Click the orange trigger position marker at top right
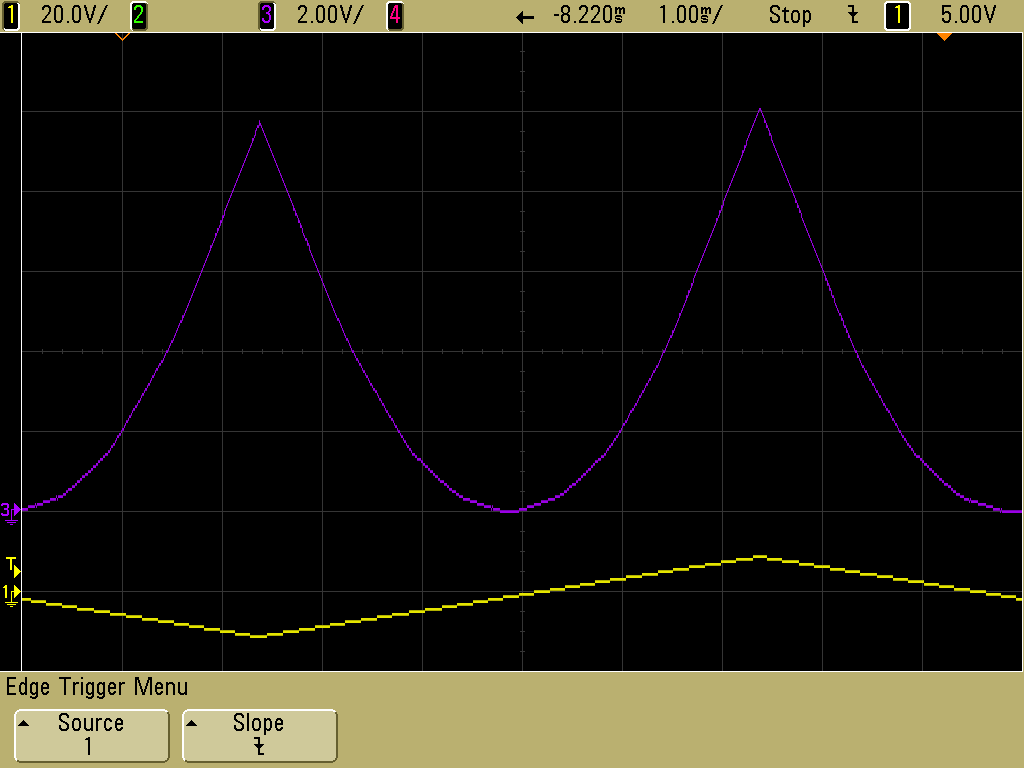 [944, 37]
